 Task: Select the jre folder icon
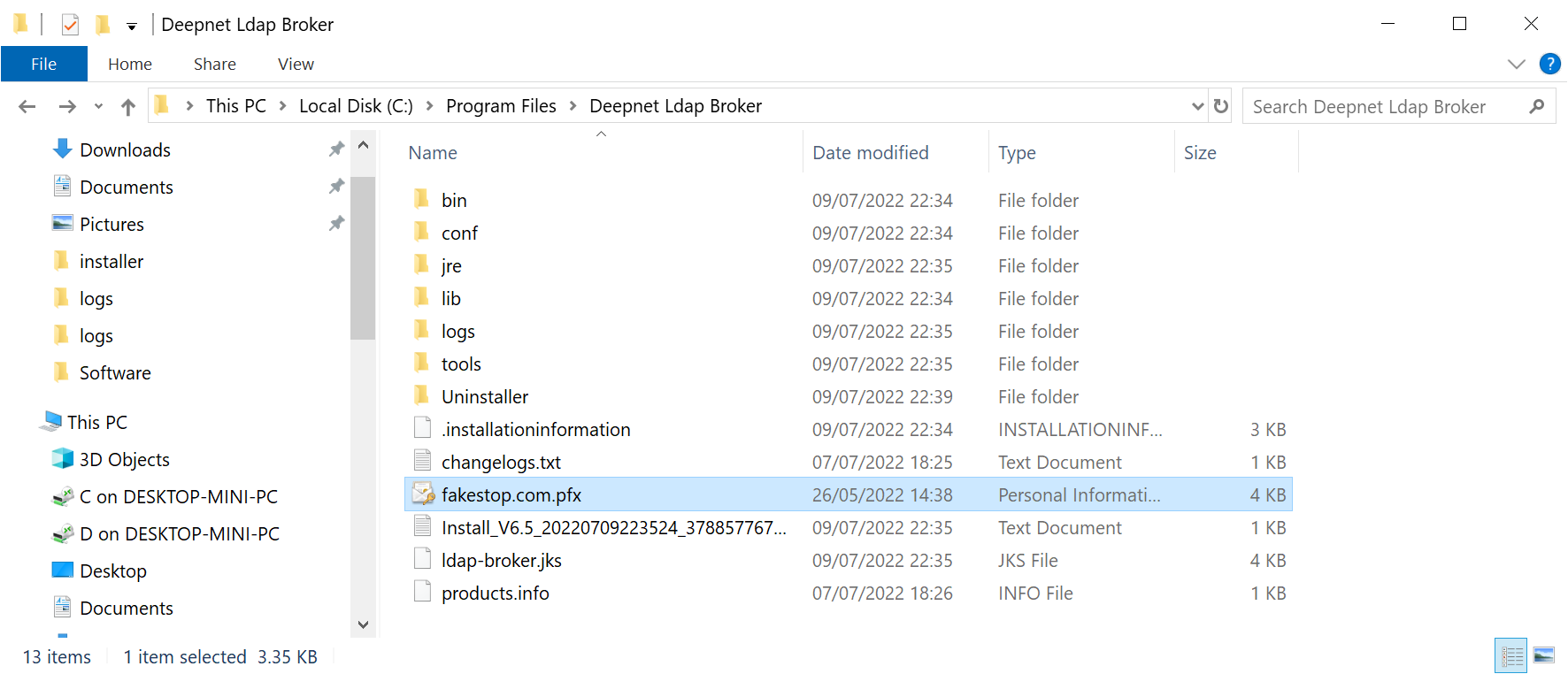(422, 265)
